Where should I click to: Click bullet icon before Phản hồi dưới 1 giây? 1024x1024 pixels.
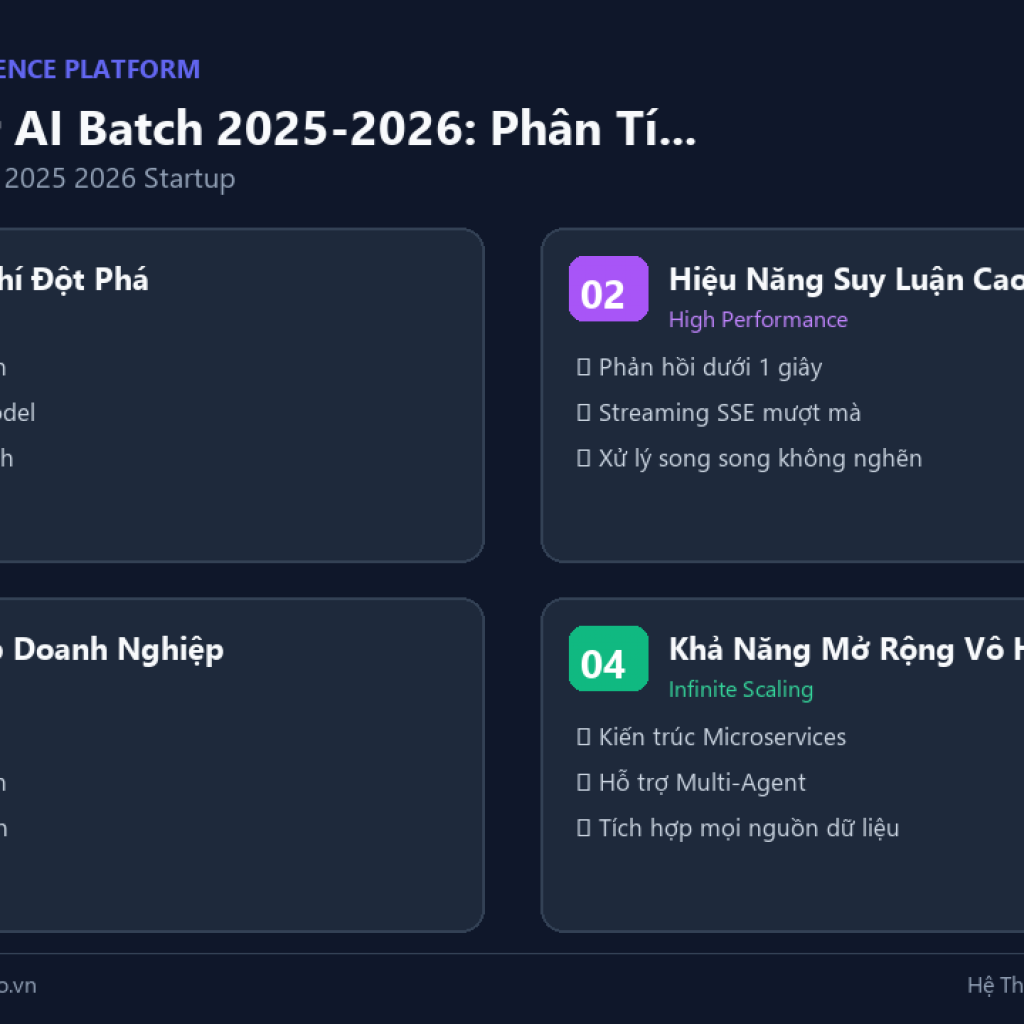click(x=583, y=367)
